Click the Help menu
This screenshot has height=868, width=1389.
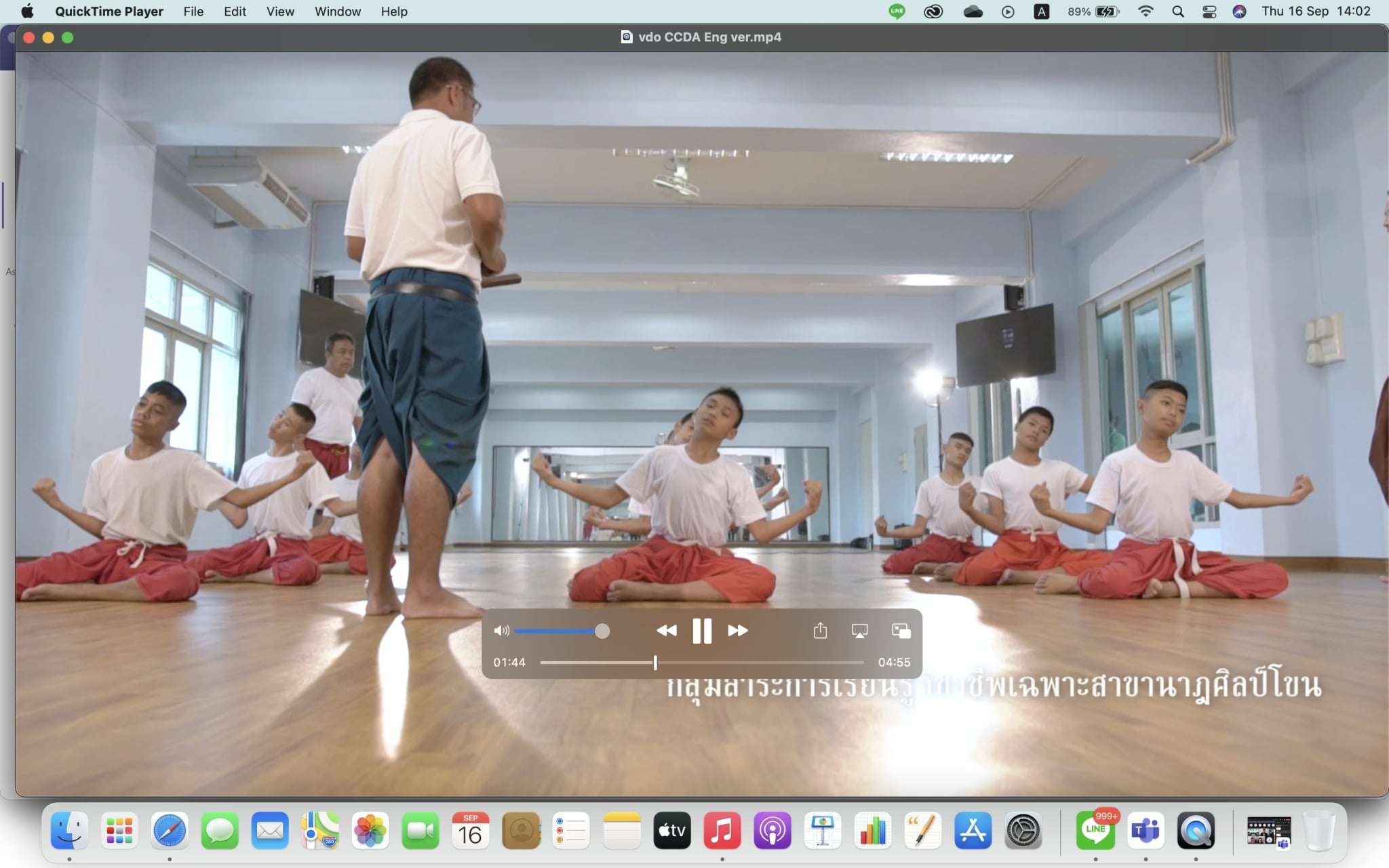[x=393, y=12]
